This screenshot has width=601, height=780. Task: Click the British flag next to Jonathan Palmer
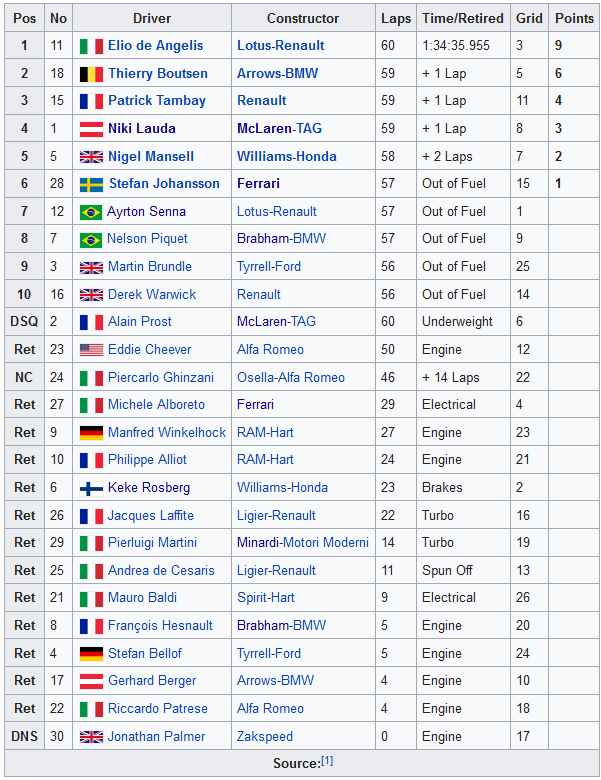pos(91,737)
